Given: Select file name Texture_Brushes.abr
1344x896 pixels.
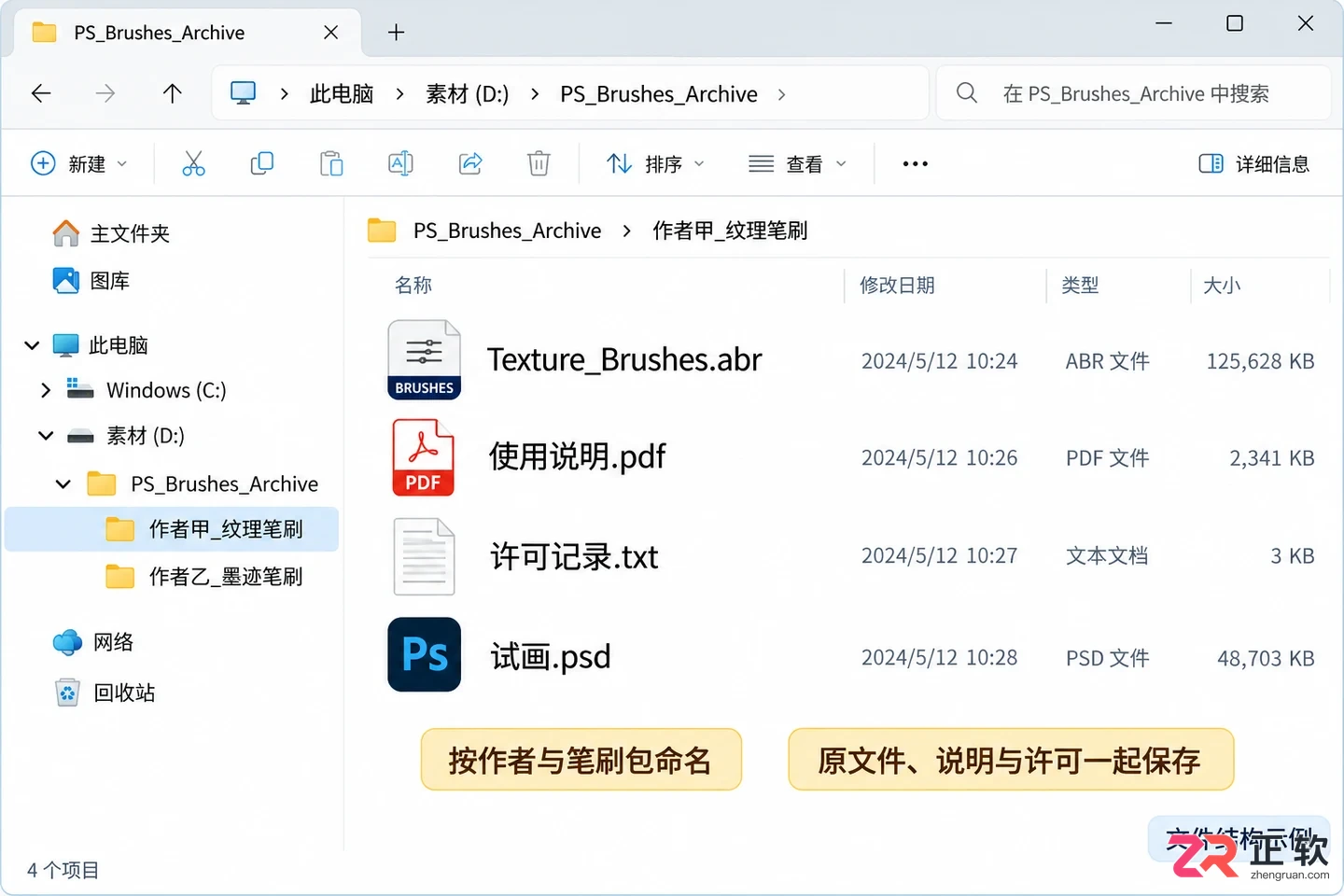Looking at the screenshot, I should 624,360.
